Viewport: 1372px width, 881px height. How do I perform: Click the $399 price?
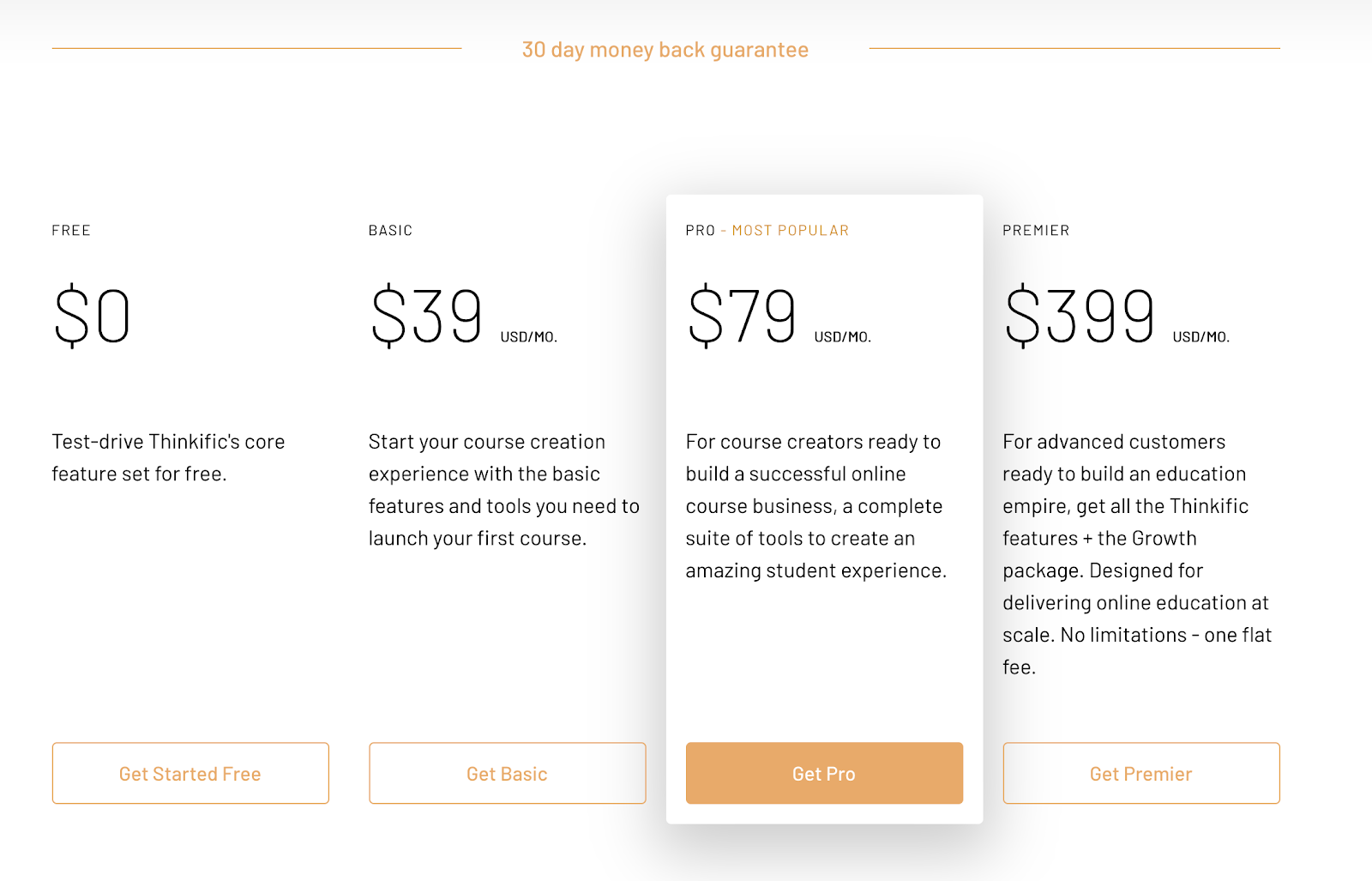point(1079,316)
